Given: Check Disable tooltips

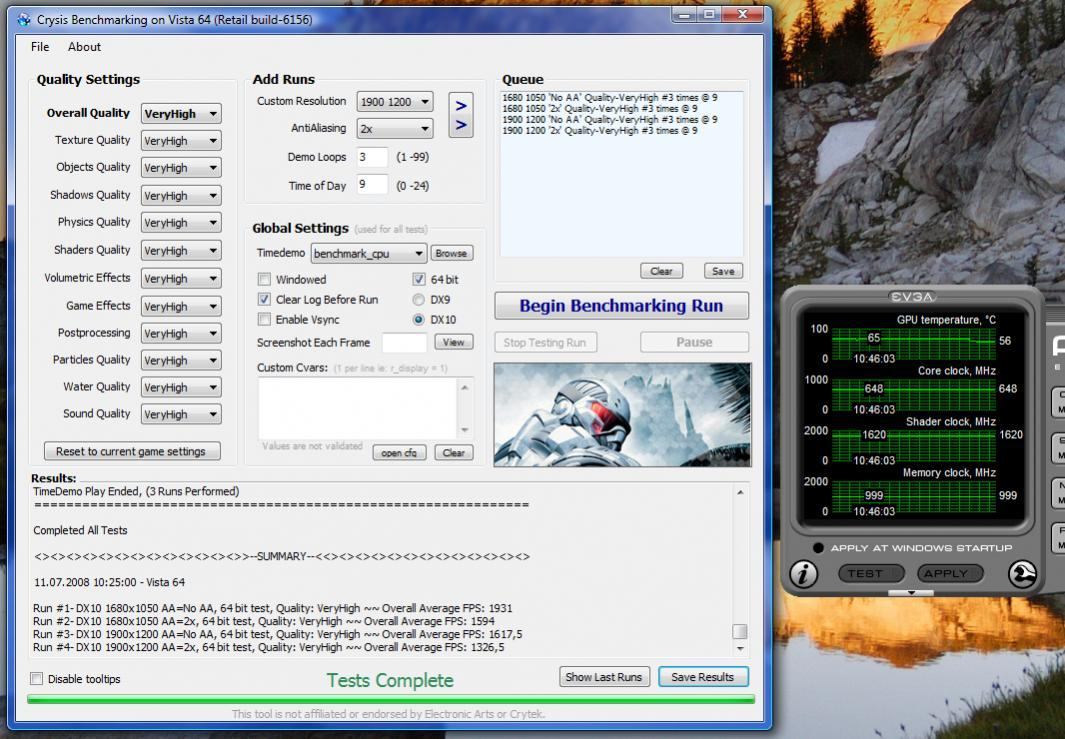Looking at the screenshot, I should point(37,679).
